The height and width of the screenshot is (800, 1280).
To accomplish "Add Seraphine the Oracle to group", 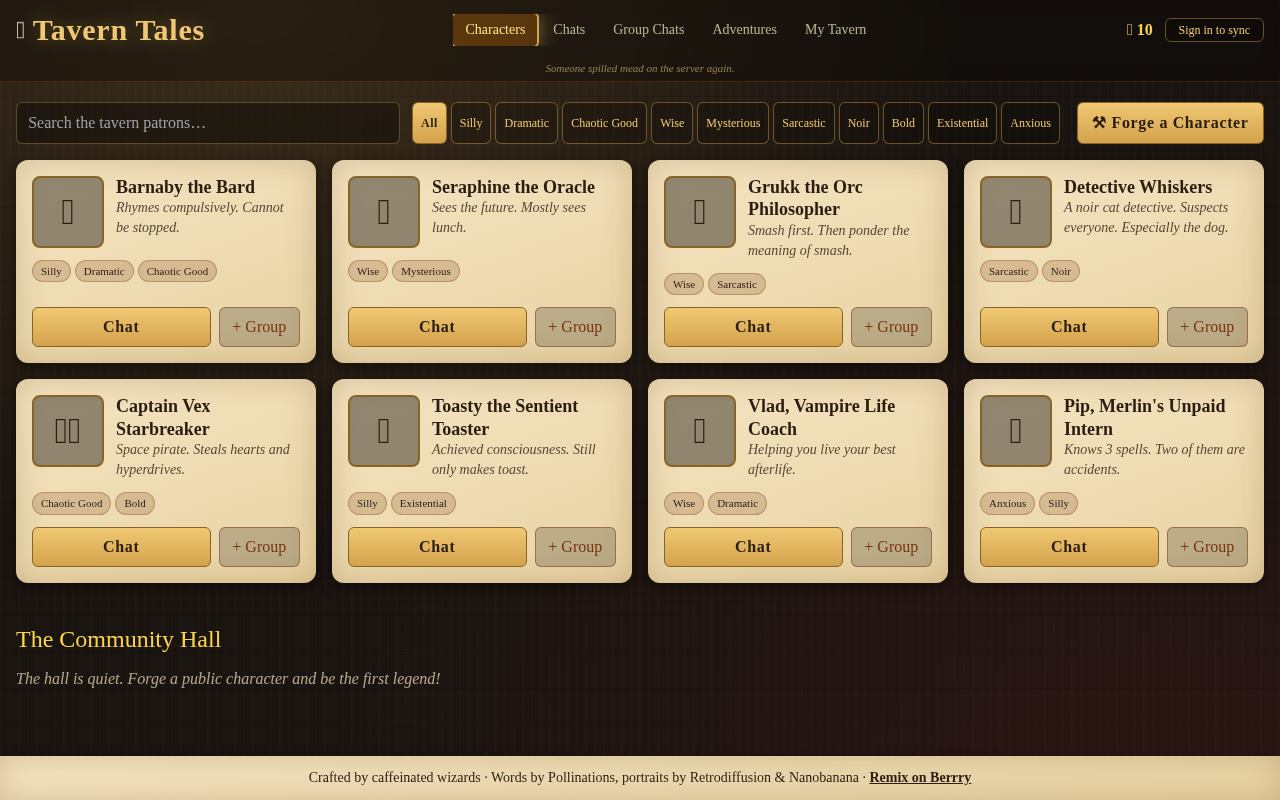I will tap(575, 327).
